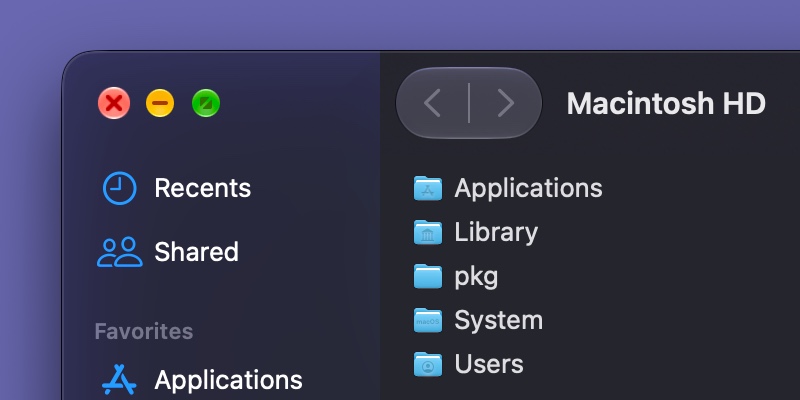Screen dimensions: 800x400
Task: Click the Applications icon under Favorites
Action: (119, 380)
